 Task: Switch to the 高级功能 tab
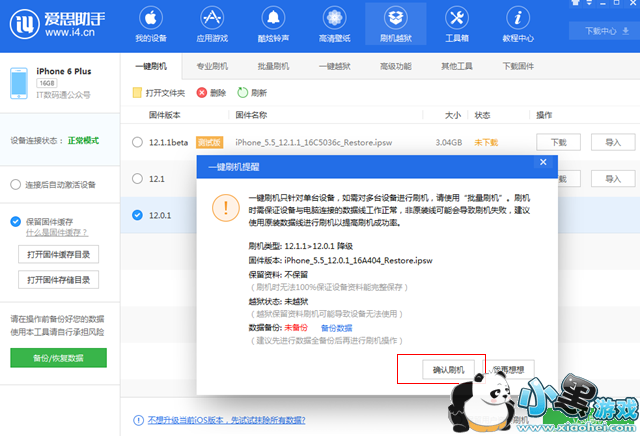(x=396, y=66)
